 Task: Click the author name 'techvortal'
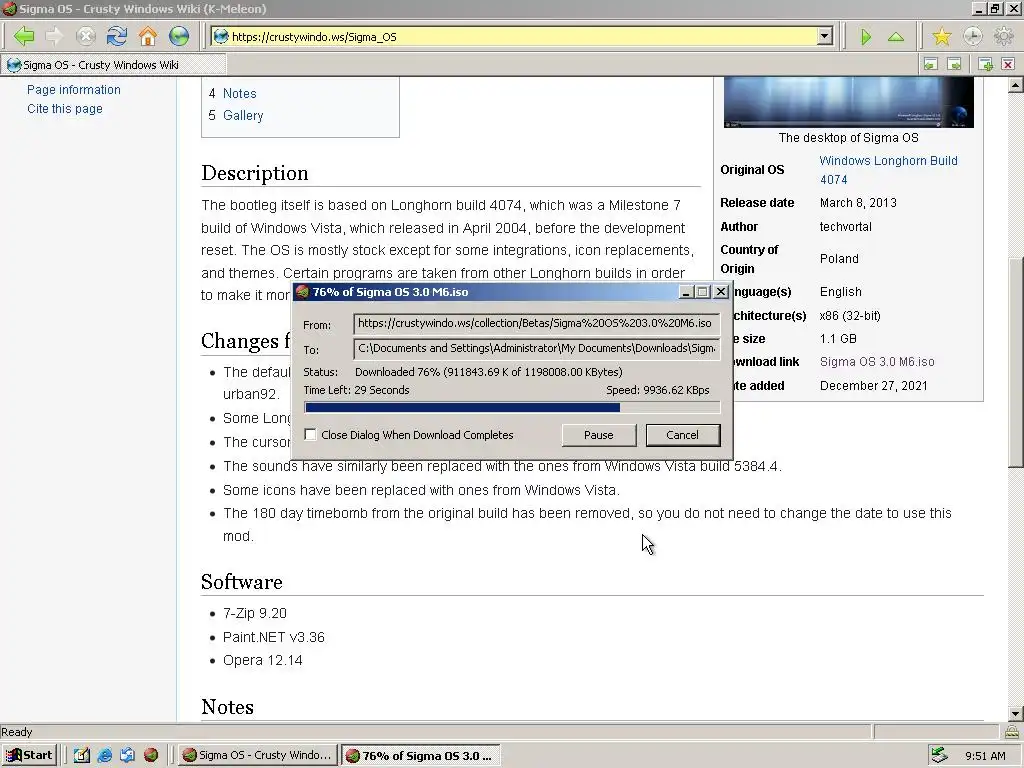tap(846, 227)
